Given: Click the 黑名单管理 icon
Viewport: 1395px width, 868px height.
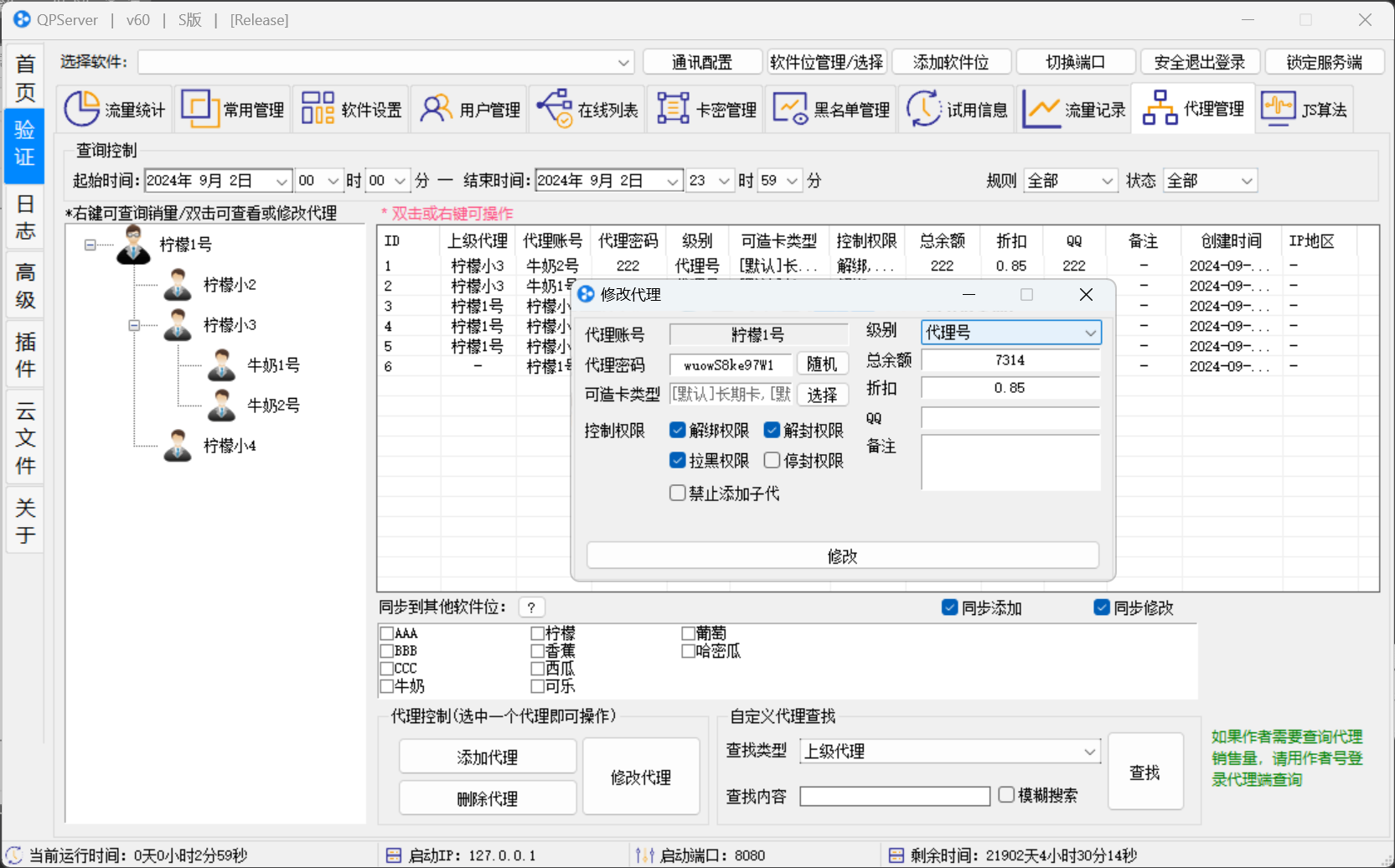Looking at the screenshot, I should coord(790,109).
